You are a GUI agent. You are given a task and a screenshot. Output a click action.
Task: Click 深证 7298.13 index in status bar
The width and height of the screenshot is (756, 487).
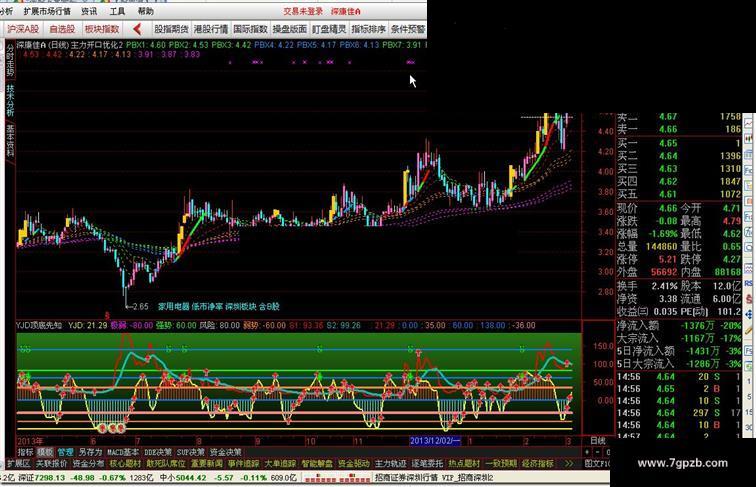41,478
